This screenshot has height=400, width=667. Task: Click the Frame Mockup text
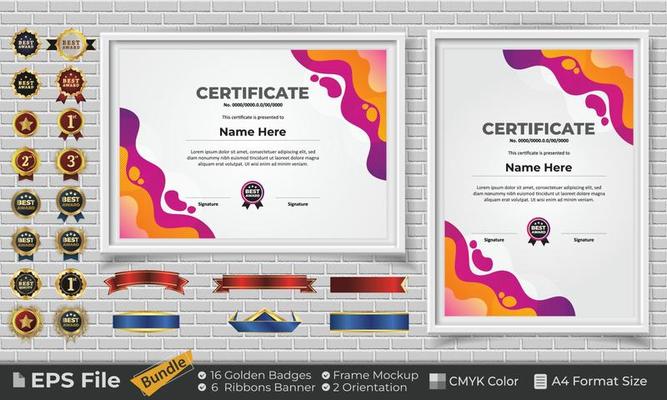coord(376,375)
